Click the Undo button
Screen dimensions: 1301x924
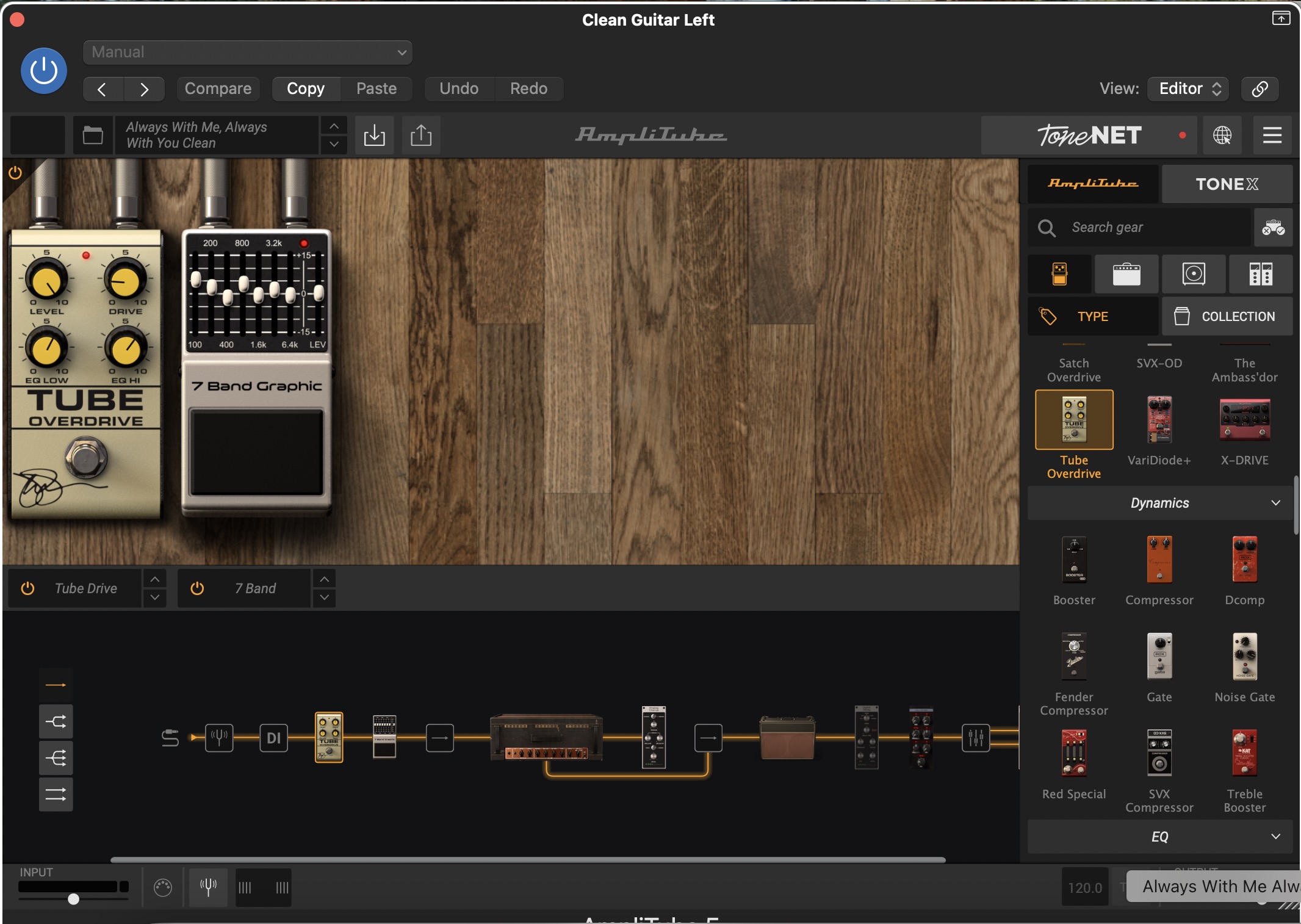pos(459,88)
